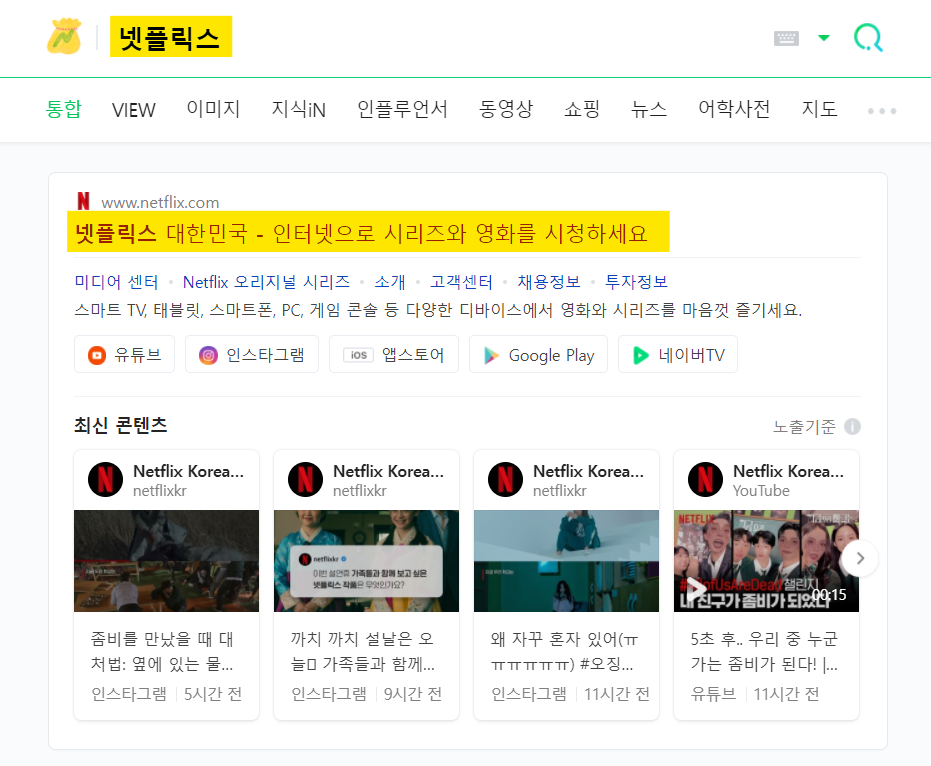This screenshot has width=931, height=766.
Task: Open the 네이버TV button
Action: pyautogui.click(x=678, y=354)
